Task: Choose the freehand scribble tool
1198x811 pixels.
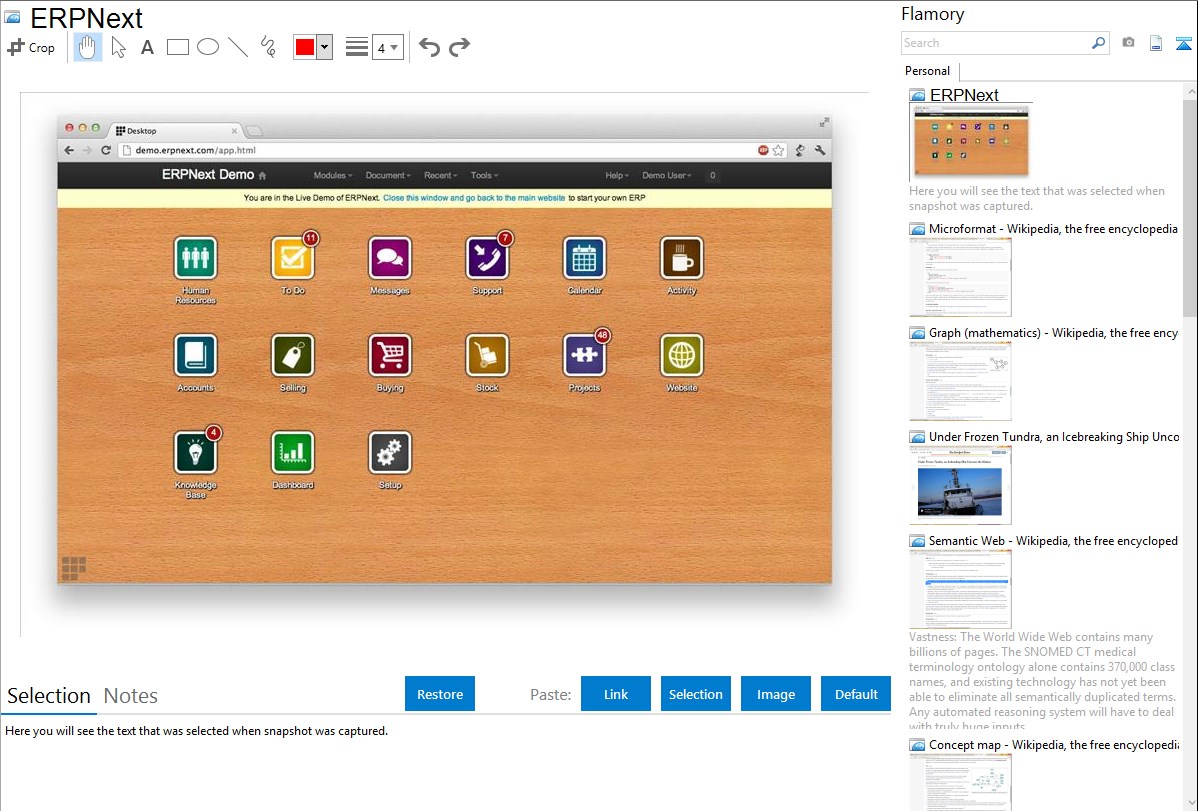Action: [268, 47]
